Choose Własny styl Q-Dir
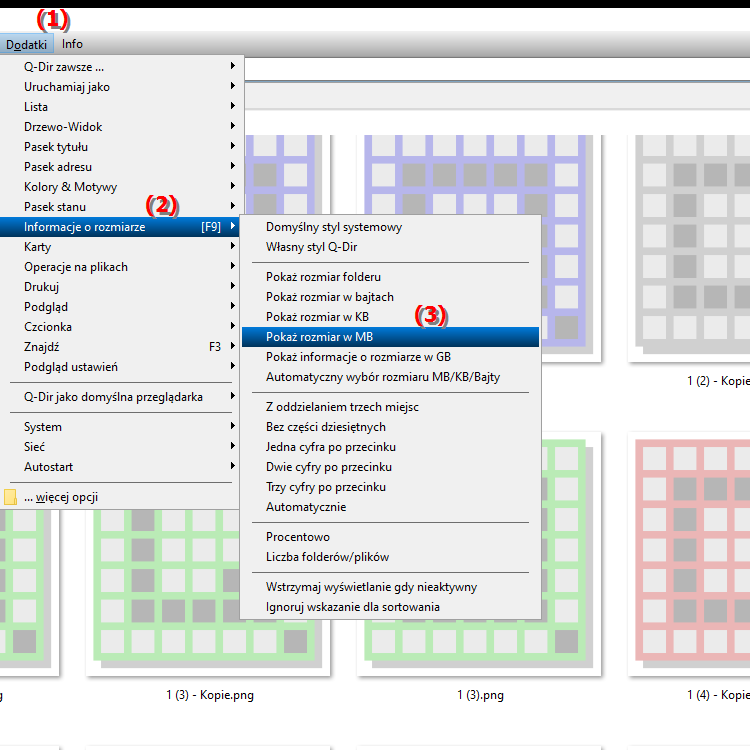Image resolution: width=750 pixels, height=750 pixels. coord(390,247)
